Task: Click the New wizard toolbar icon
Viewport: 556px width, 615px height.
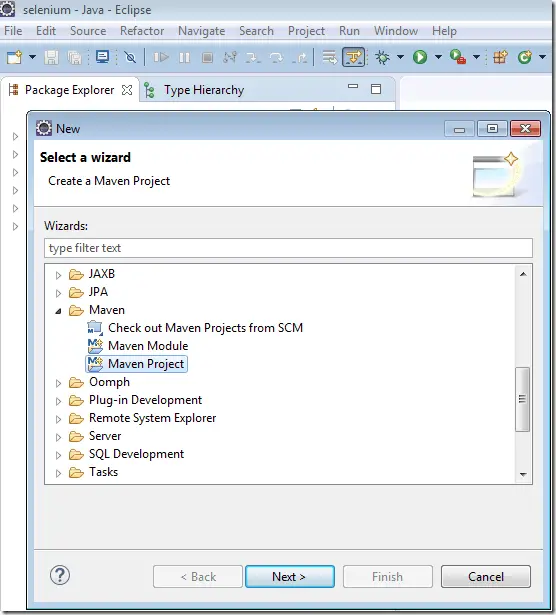Action: point(15,58)
